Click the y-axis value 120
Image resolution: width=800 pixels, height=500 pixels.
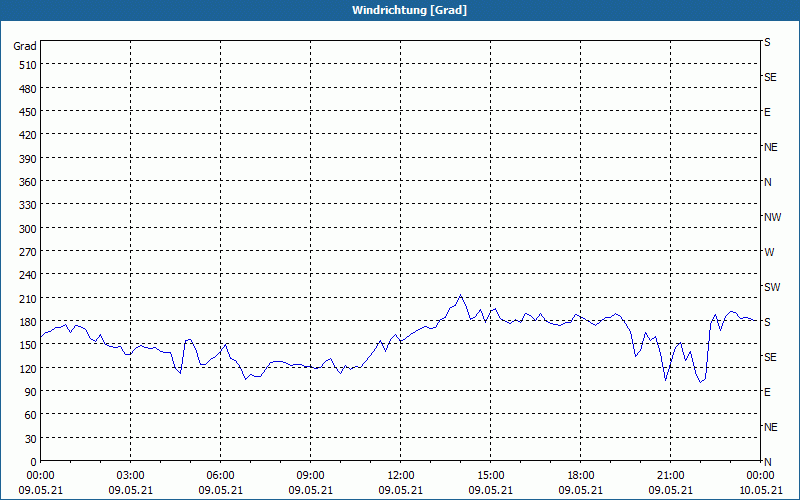28,369
